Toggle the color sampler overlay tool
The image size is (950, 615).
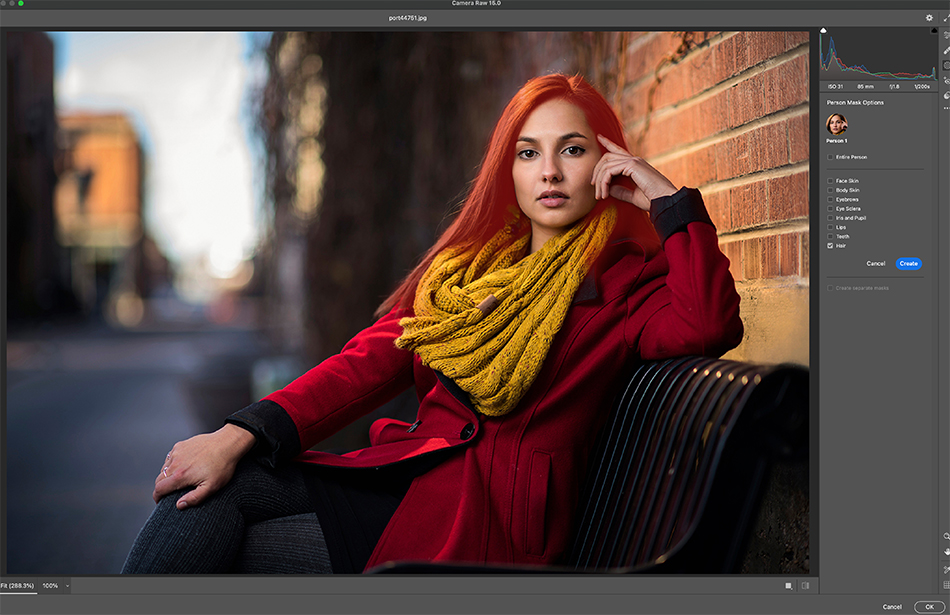946,569
